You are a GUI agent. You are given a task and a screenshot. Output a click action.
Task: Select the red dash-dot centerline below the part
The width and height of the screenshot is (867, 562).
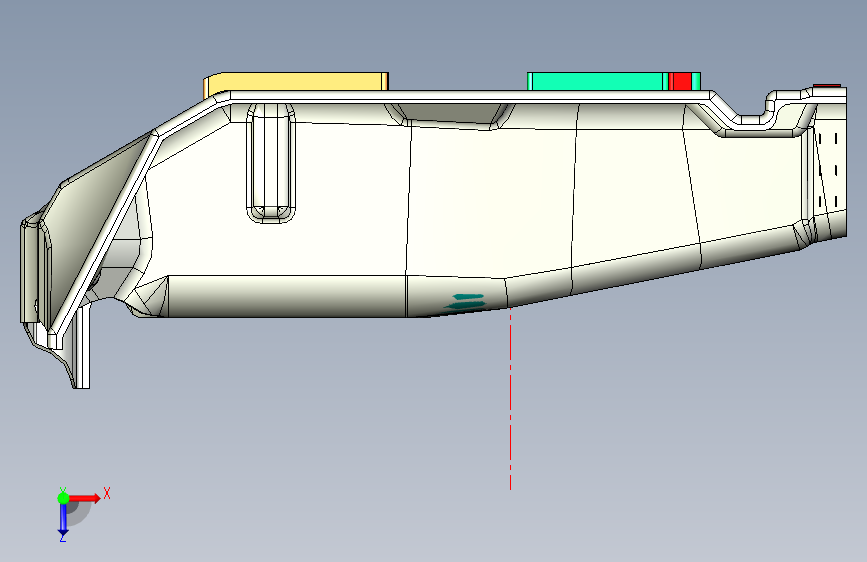point(510,398)
